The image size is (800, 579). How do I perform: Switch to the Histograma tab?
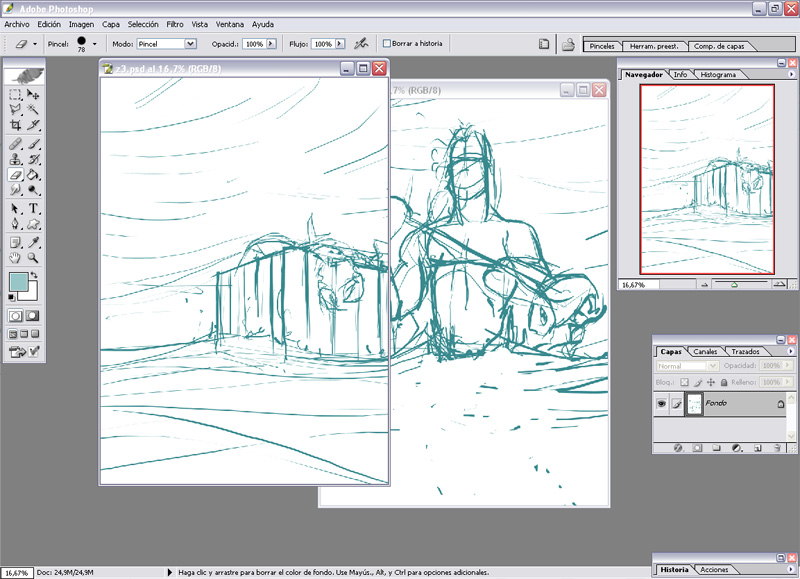point(718,74)
